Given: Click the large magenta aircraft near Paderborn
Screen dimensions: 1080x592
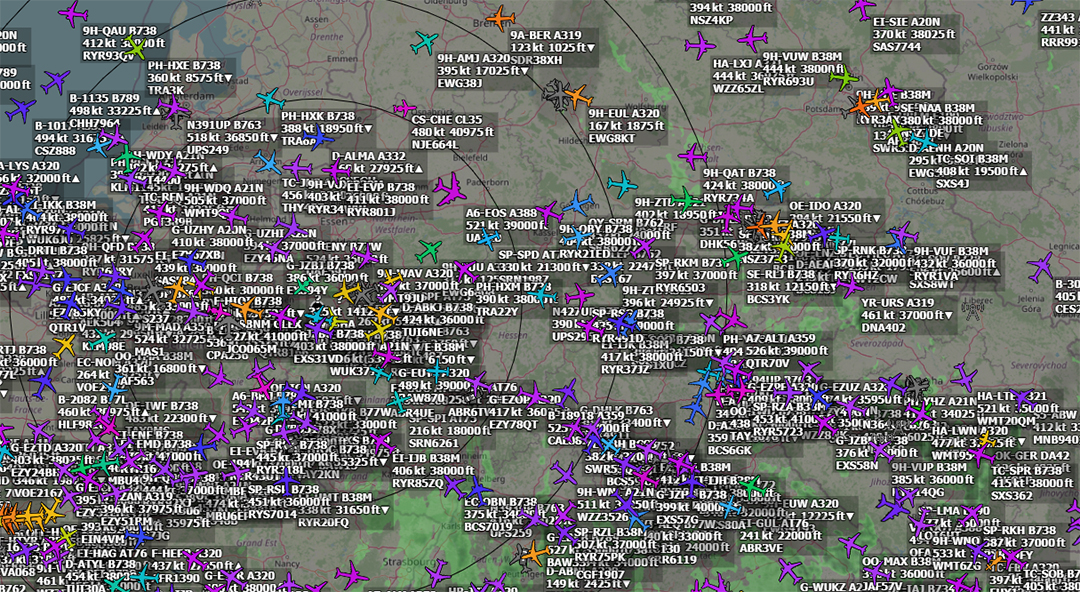Looking at the screenshot, I should pos(450,187).
